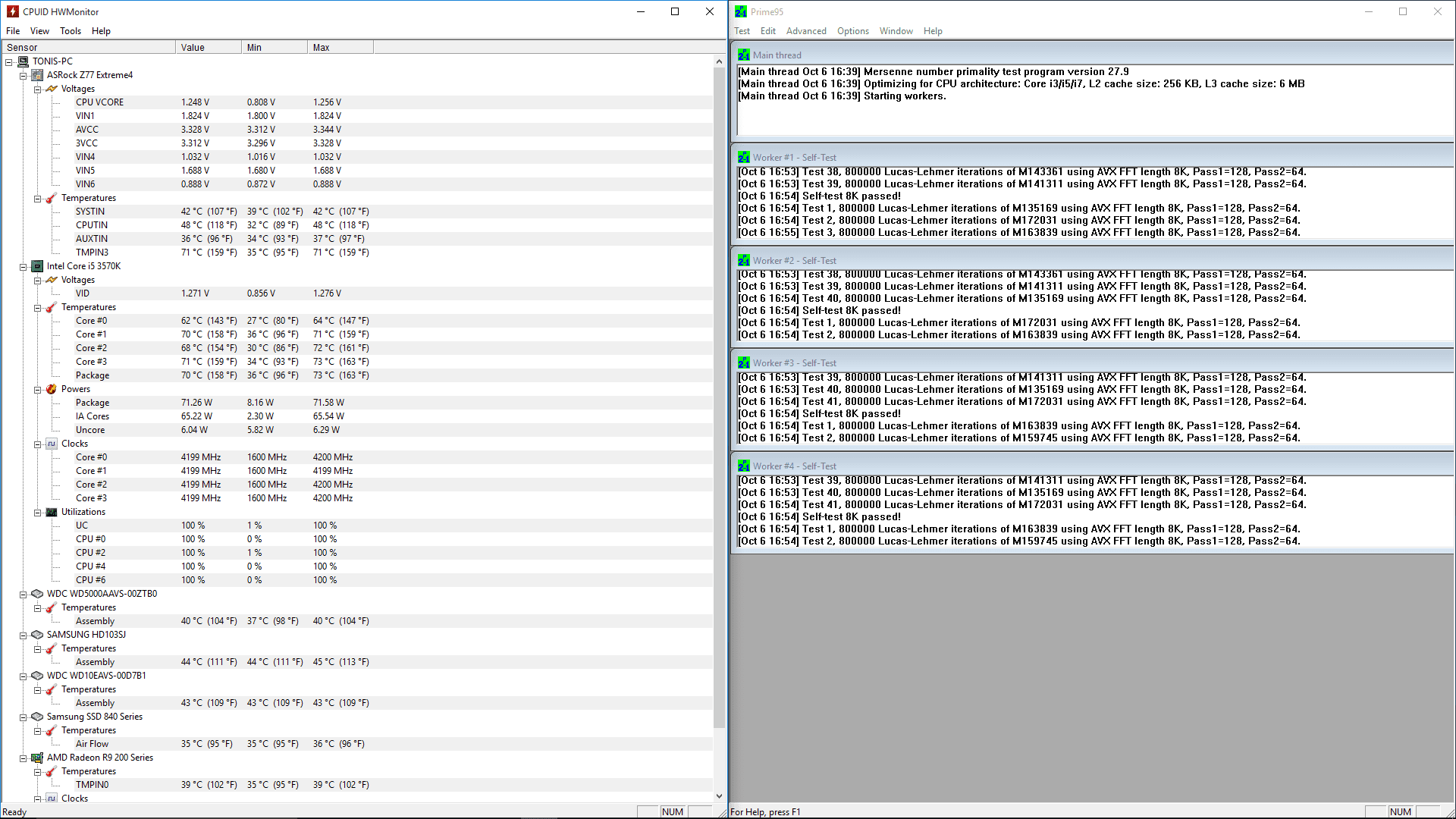Click the Prime95 app icon in title bar
The height and width of the screenshot is (819, 1456).
[x=741, y=11]
